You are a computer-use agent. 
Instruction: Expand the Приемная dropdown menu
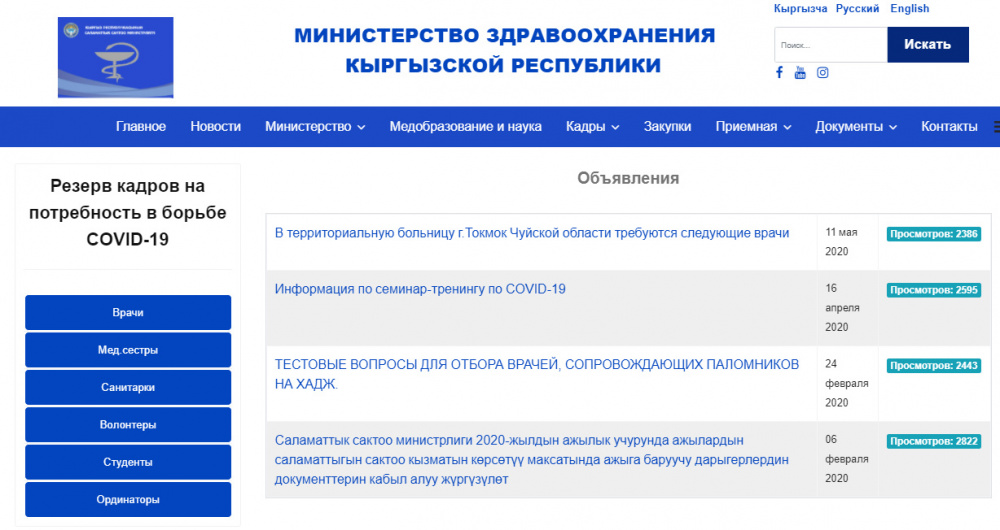753,126
